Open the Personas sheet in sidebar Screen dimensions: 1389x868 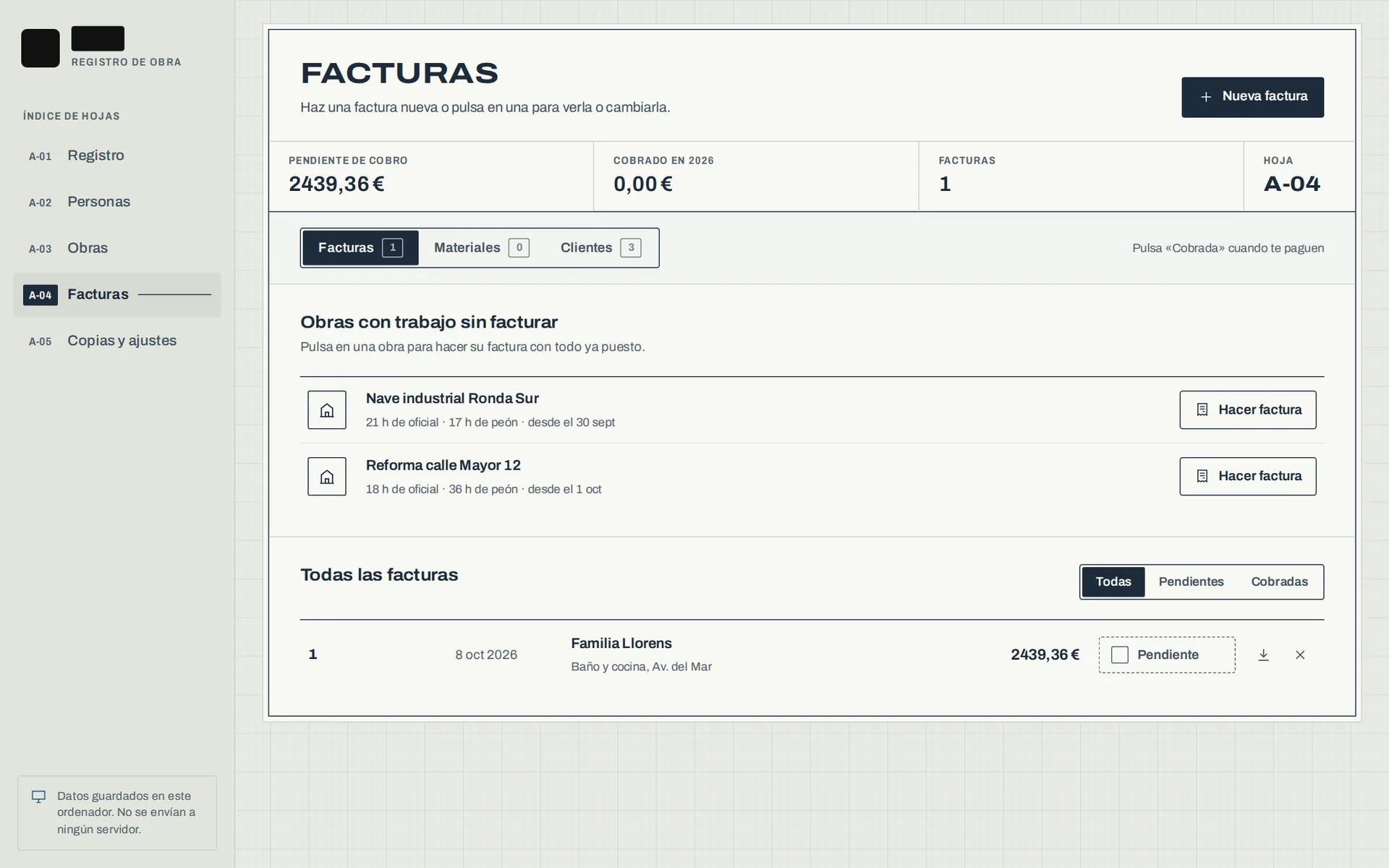pos(117,202)
